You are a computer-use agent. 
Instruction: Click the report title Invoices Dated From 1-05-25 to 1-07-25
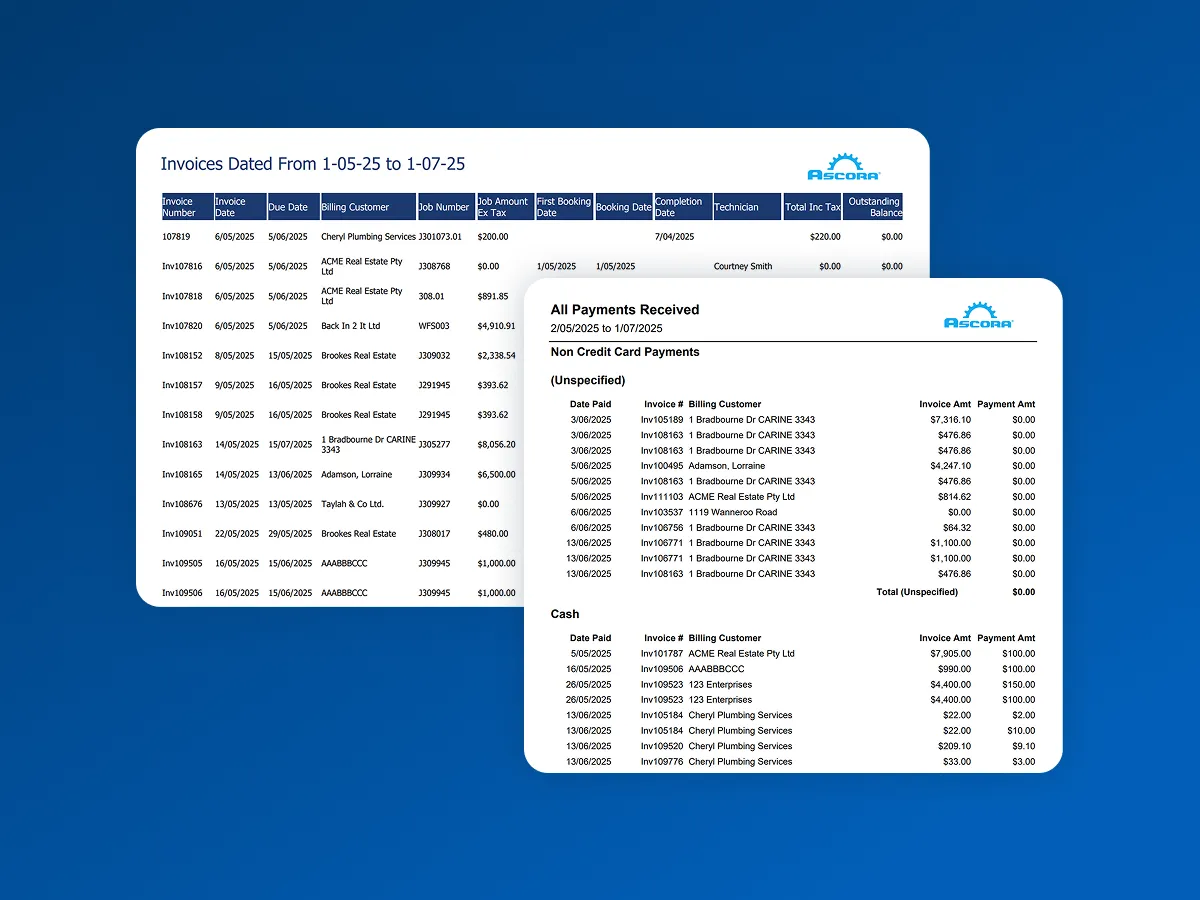click(x=313, y=164)
